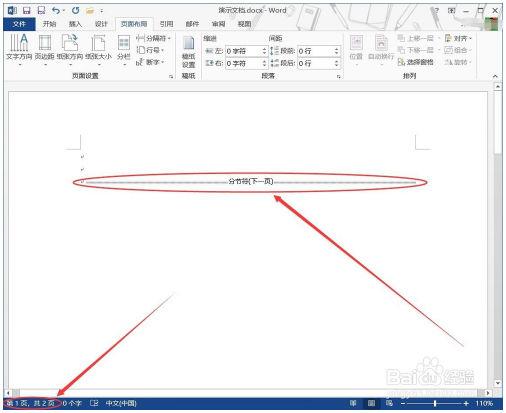Click the Columns (分栏) icon
The width and height of the screenshot is (506, 413).
[124, 49]
